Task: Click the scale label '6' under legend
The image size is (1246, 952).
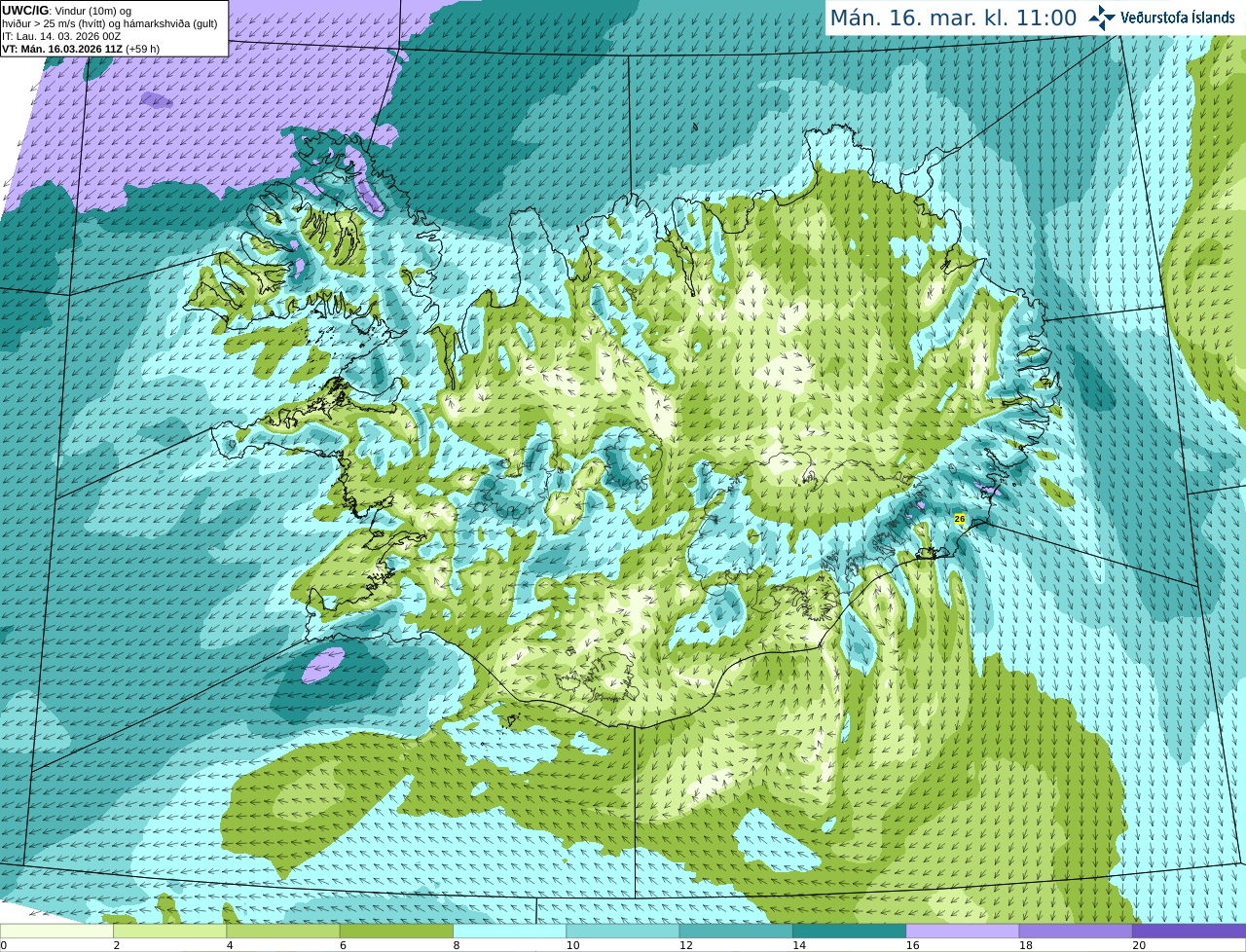Action: 343,945
